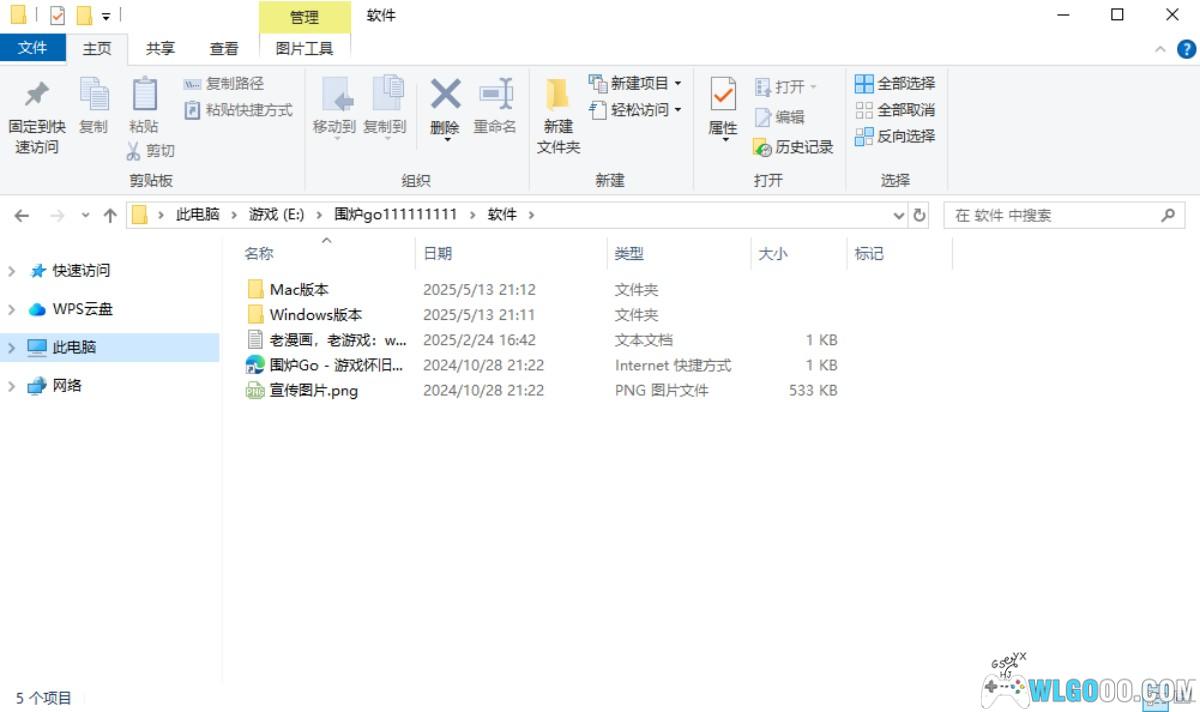Select the 宣传图片.png file

click(x=313, y=391)
